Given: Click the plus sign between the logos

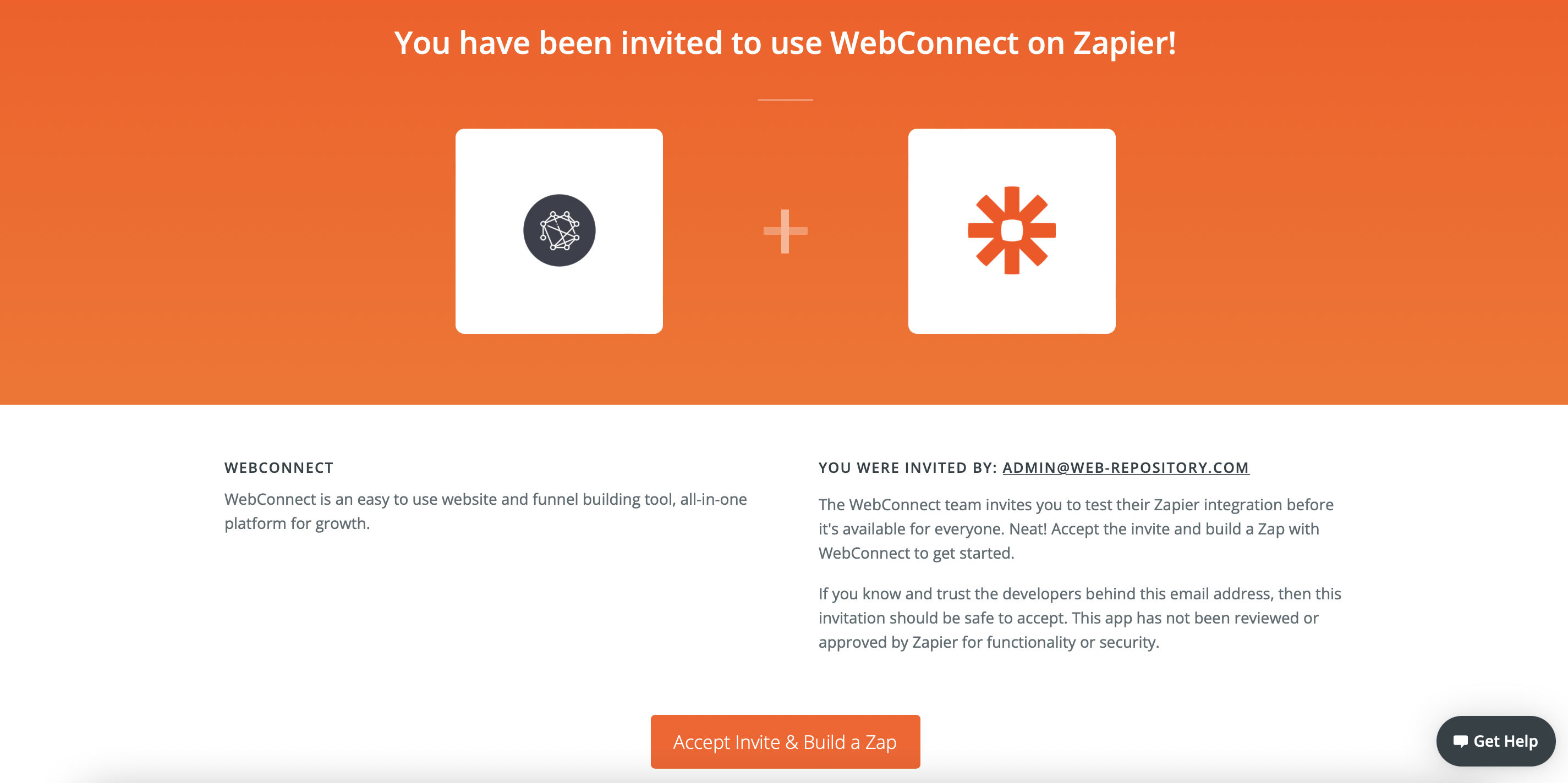Looking at the screenshot, I should [x=785, y=231].
